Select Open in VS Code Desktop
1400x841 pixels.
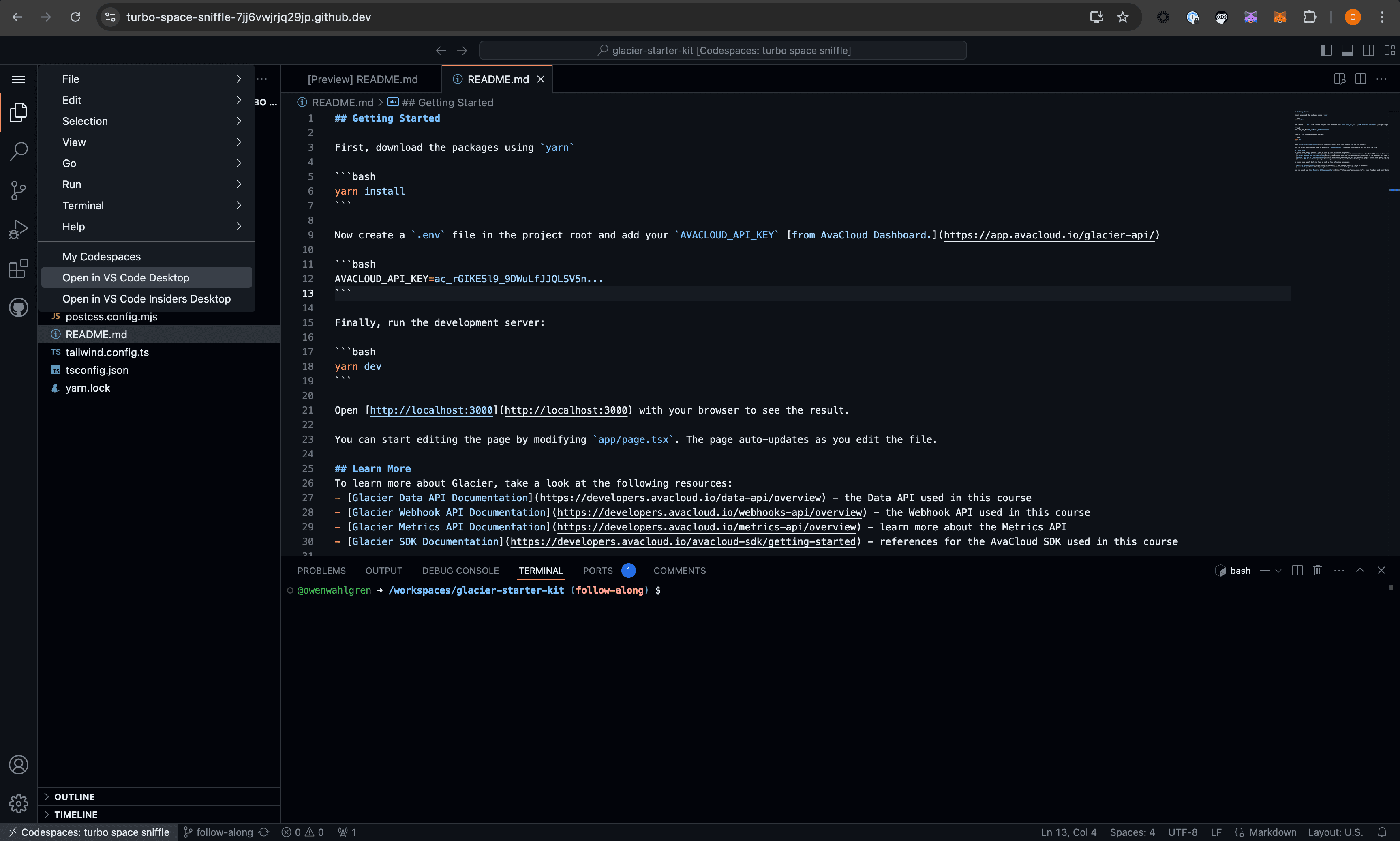[126, 278]
